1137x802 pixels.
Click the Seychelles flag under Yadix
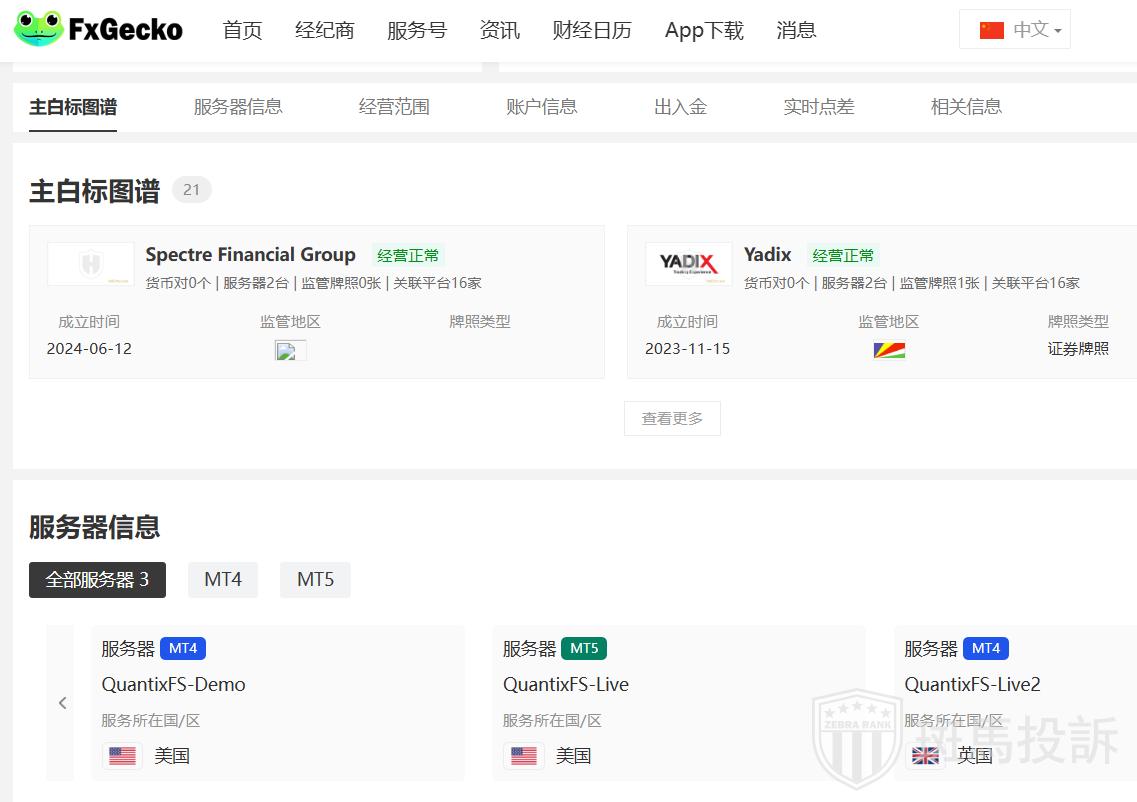tap(888, 350)
